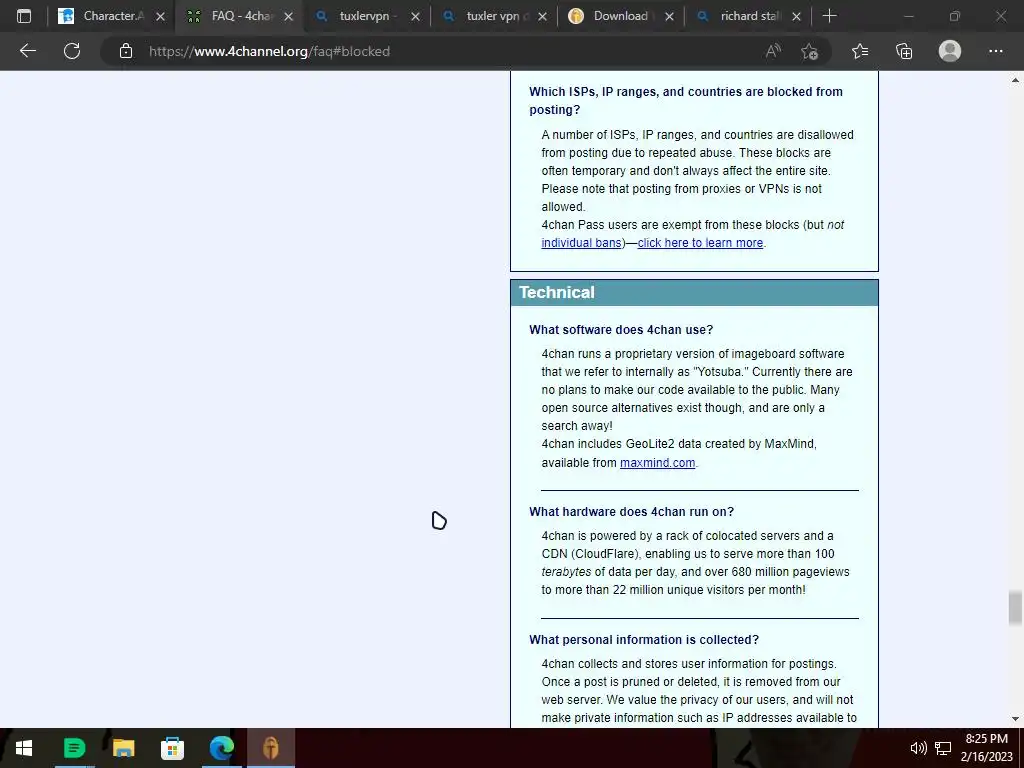This screenshot has height=768, width=1024.
Task: Open Microsoft Store from taskbar
Action: pos(172,748)
